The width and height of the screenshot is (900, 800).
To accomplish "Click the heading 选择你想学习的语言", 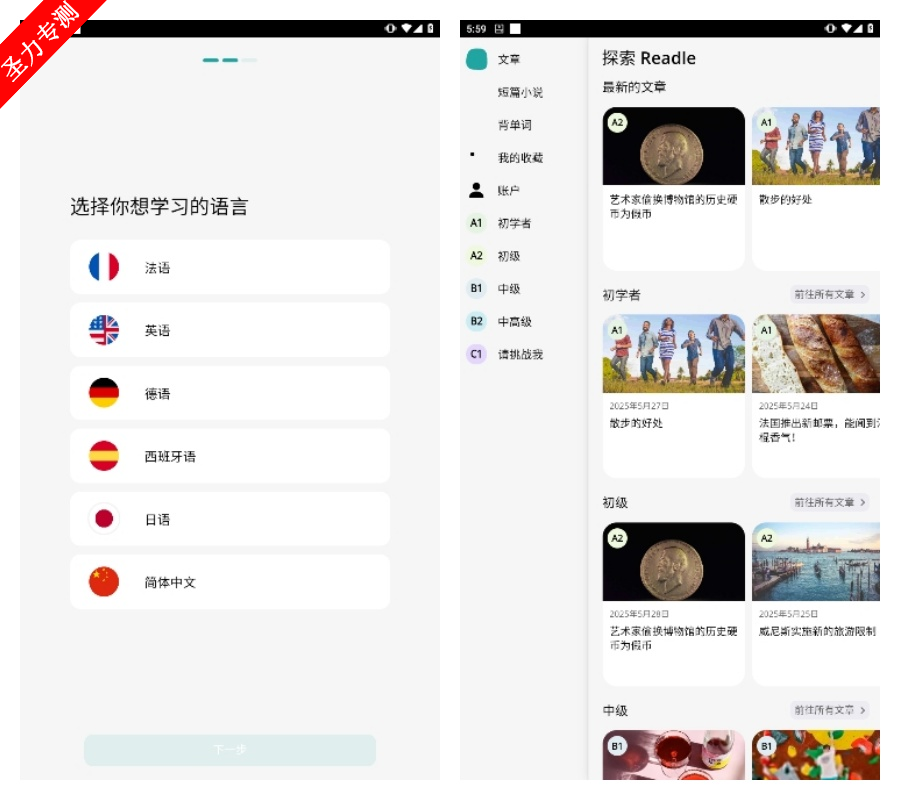I will (159, 207).
